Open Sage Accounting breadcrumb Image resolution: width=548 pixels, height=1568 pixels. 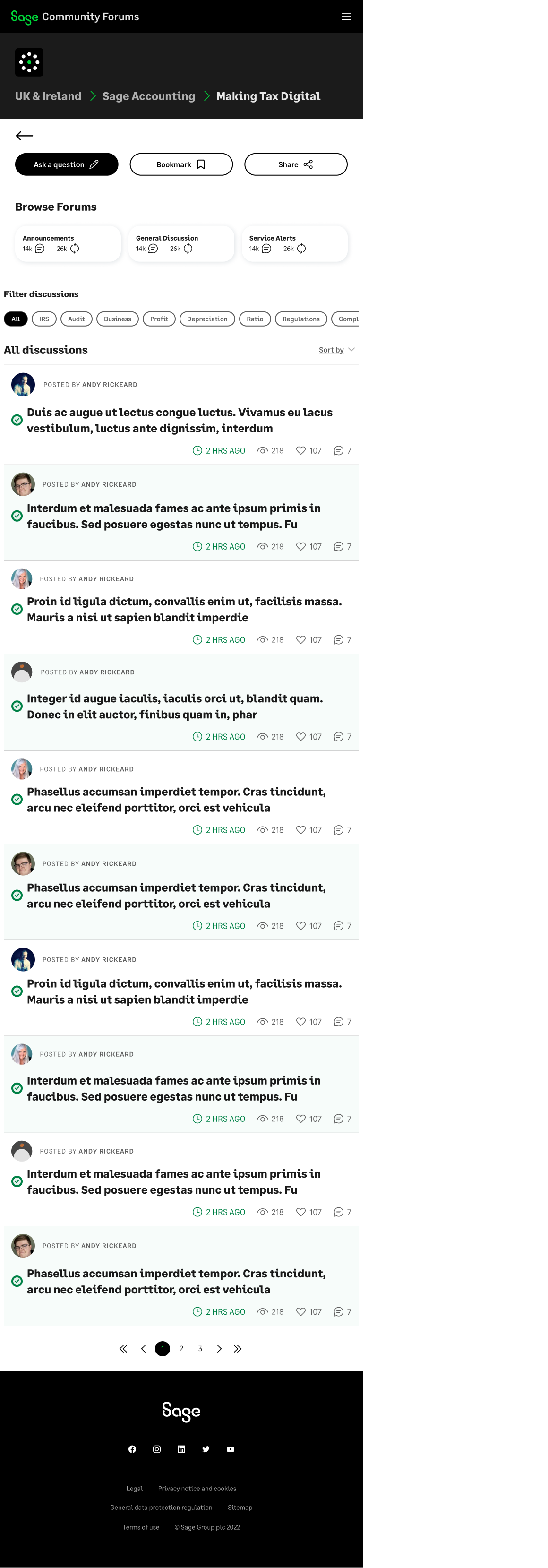click(x=148, y=96)
